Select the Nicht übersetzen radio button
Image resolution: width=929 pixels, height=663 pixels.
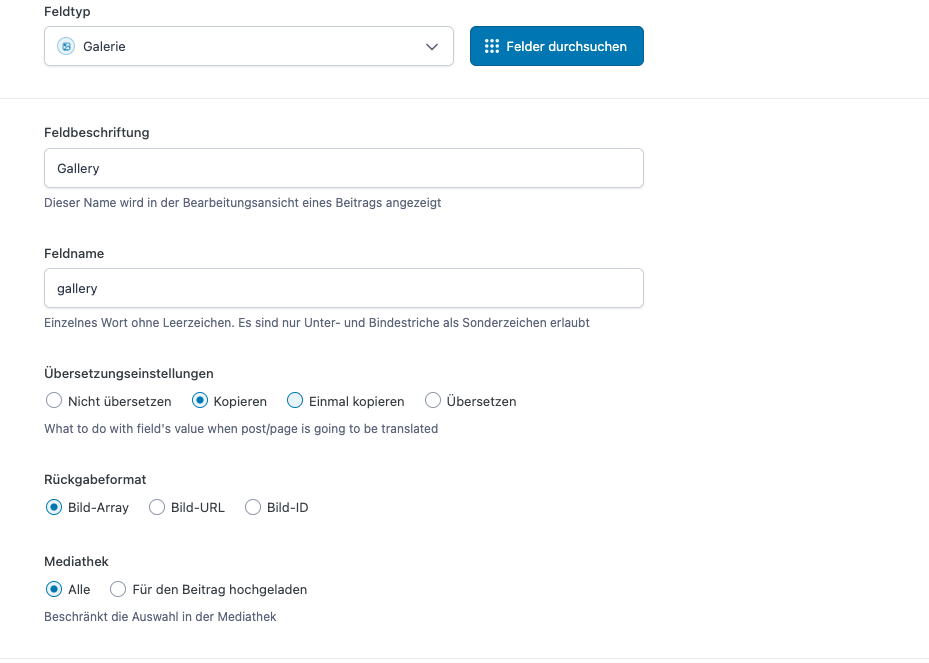tap(54, 401)
